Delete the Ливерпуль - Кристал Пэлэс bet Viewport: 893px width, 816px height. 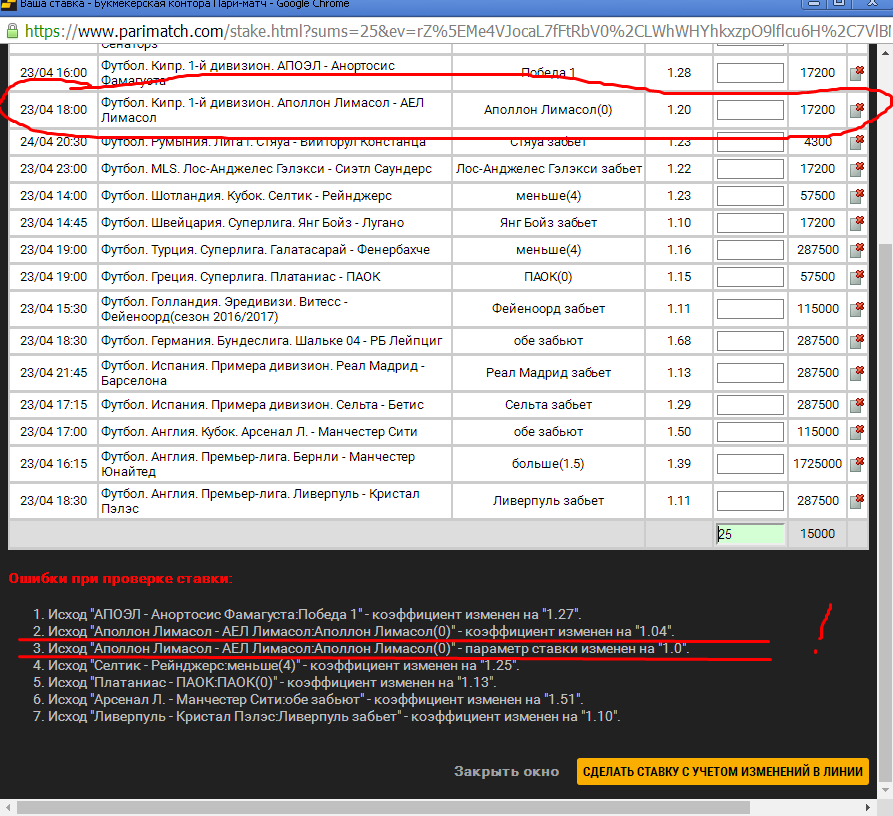coord(857,500)
